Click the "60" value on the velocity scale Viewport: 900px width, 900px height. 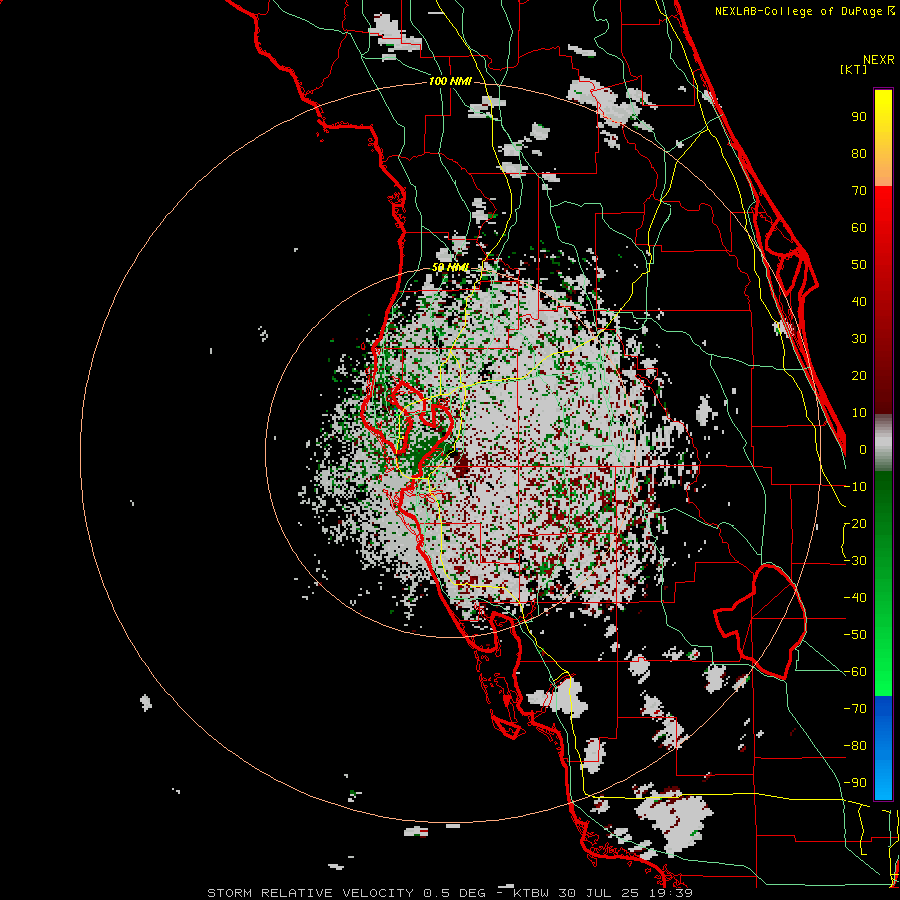pos(859,227)
